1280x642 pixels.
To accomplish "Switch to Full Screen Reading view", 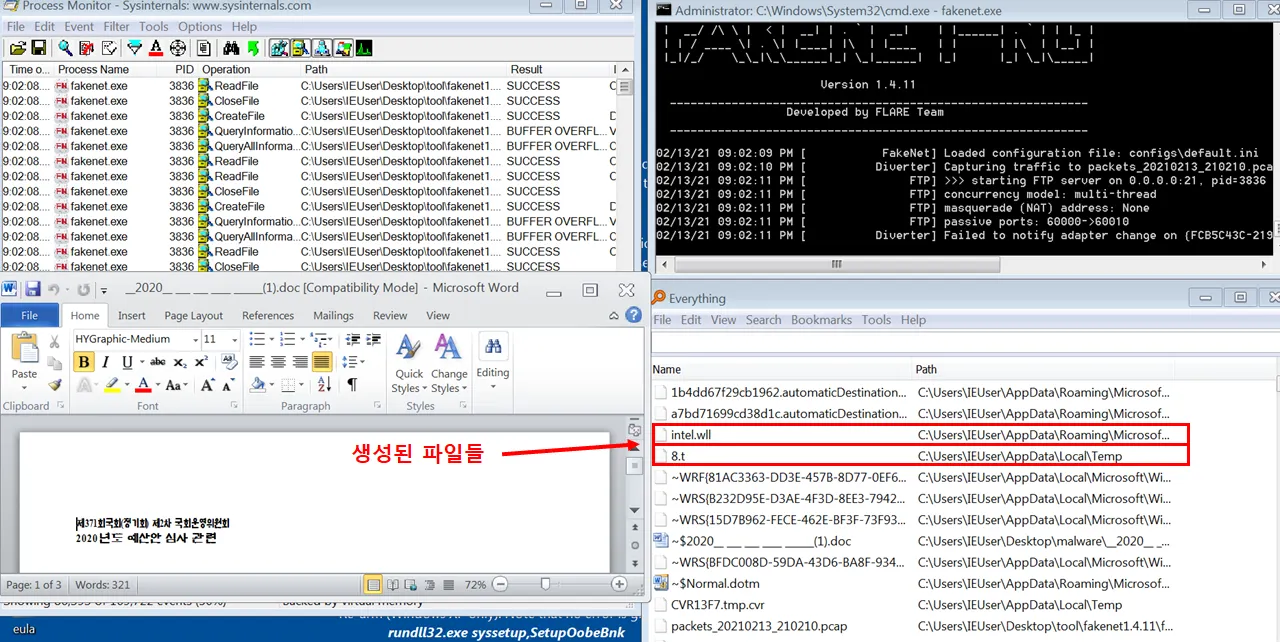I will (392, 584).
